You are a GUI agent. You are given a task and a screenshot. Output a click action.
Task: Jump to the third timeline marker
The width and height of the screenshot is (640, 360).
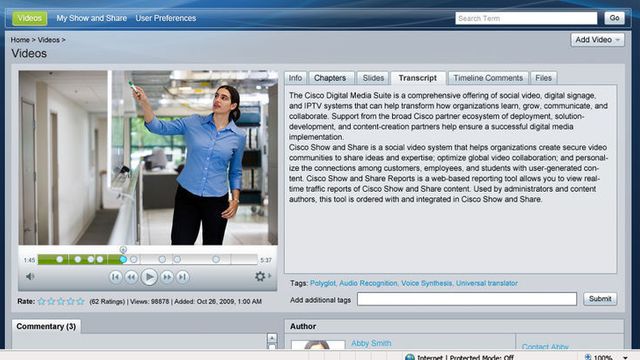coord(91,259)
